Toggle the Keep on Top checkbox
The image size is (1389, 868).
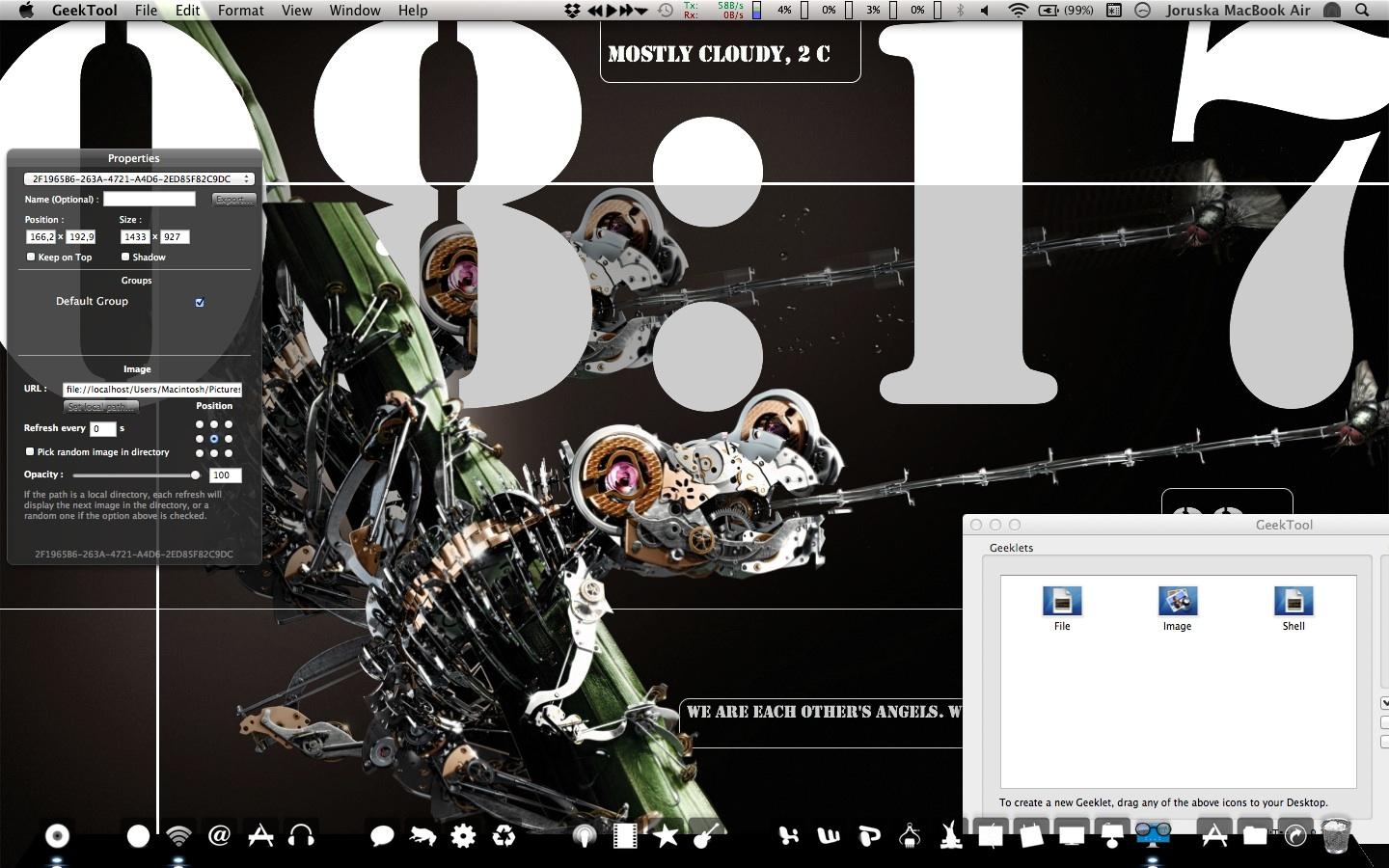[31, 257]
